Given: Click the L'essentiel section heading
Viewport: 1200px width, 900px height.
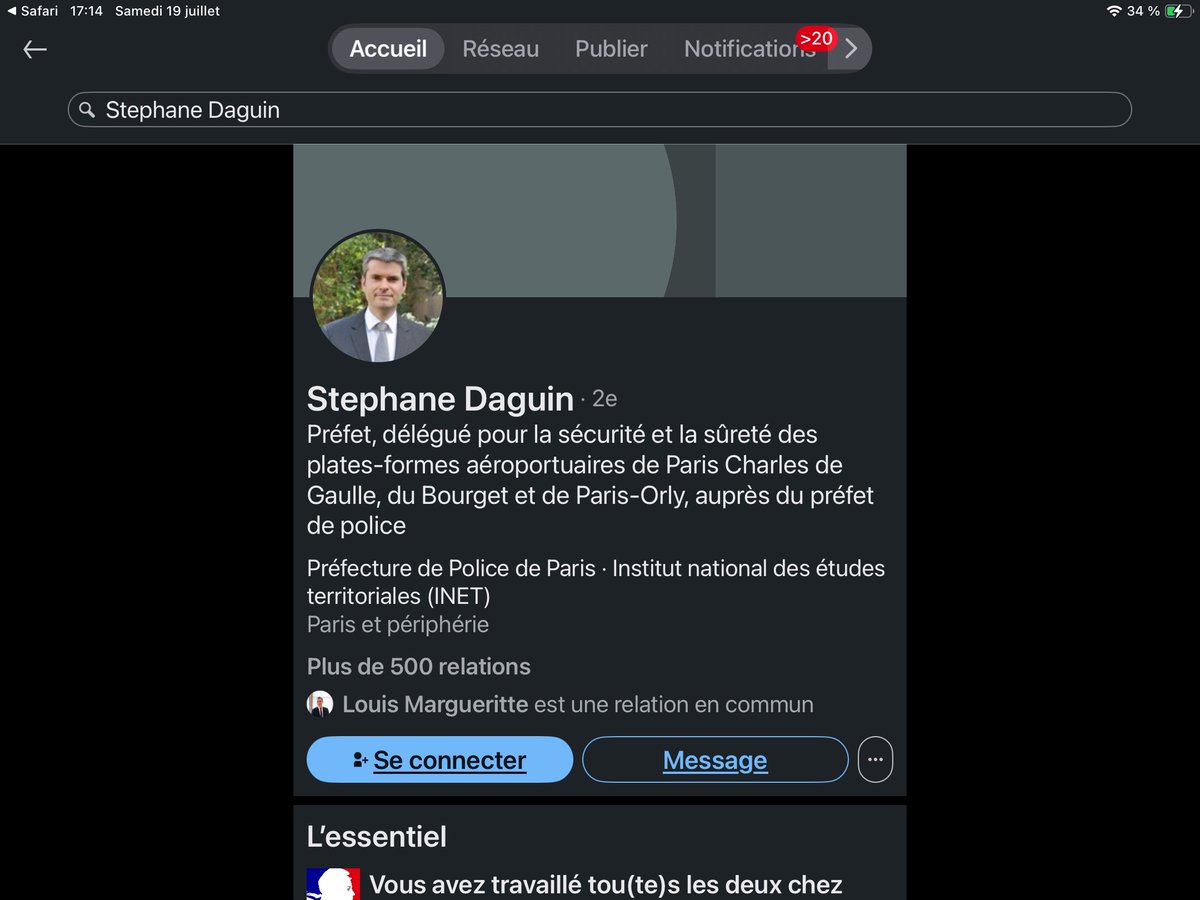Looking at the screenshot, I should pyautogui.click(x=377, y=836).
